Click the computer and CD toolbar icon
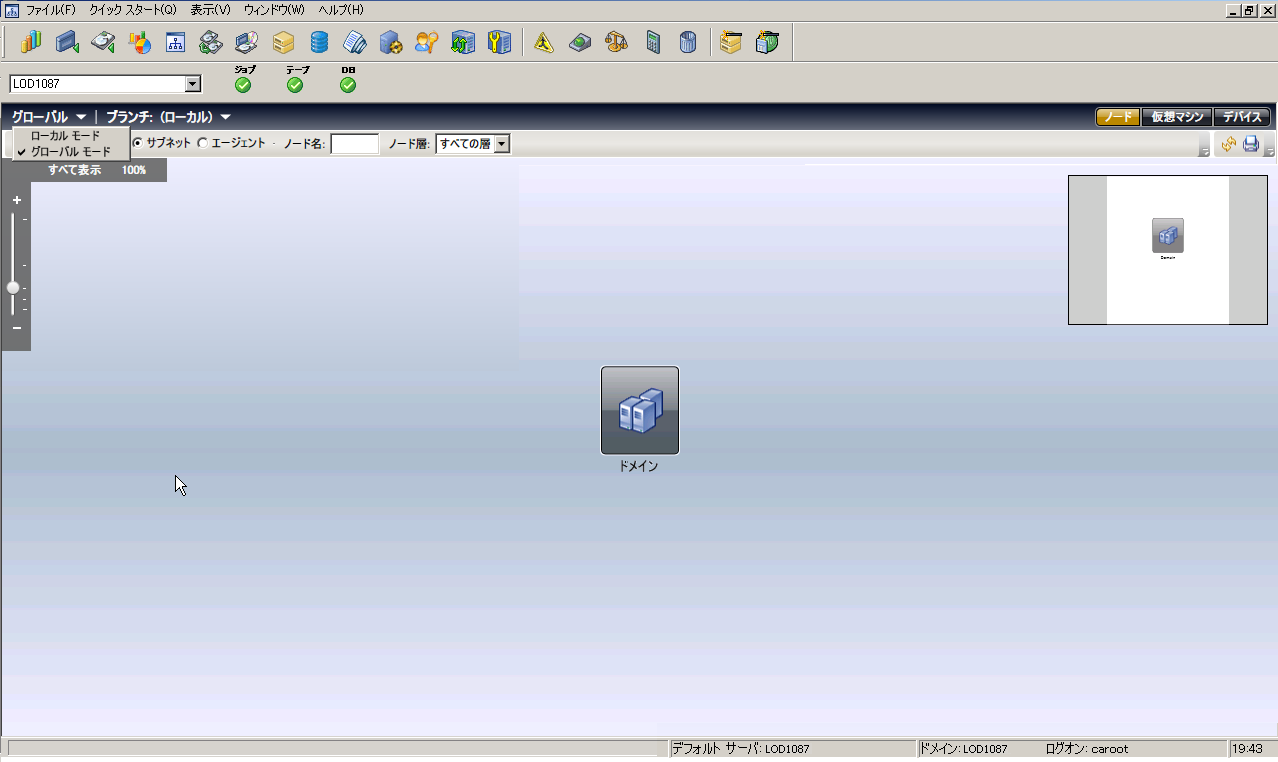The height and width of the screenshot is (762, 1278). [x=247, y=43]
